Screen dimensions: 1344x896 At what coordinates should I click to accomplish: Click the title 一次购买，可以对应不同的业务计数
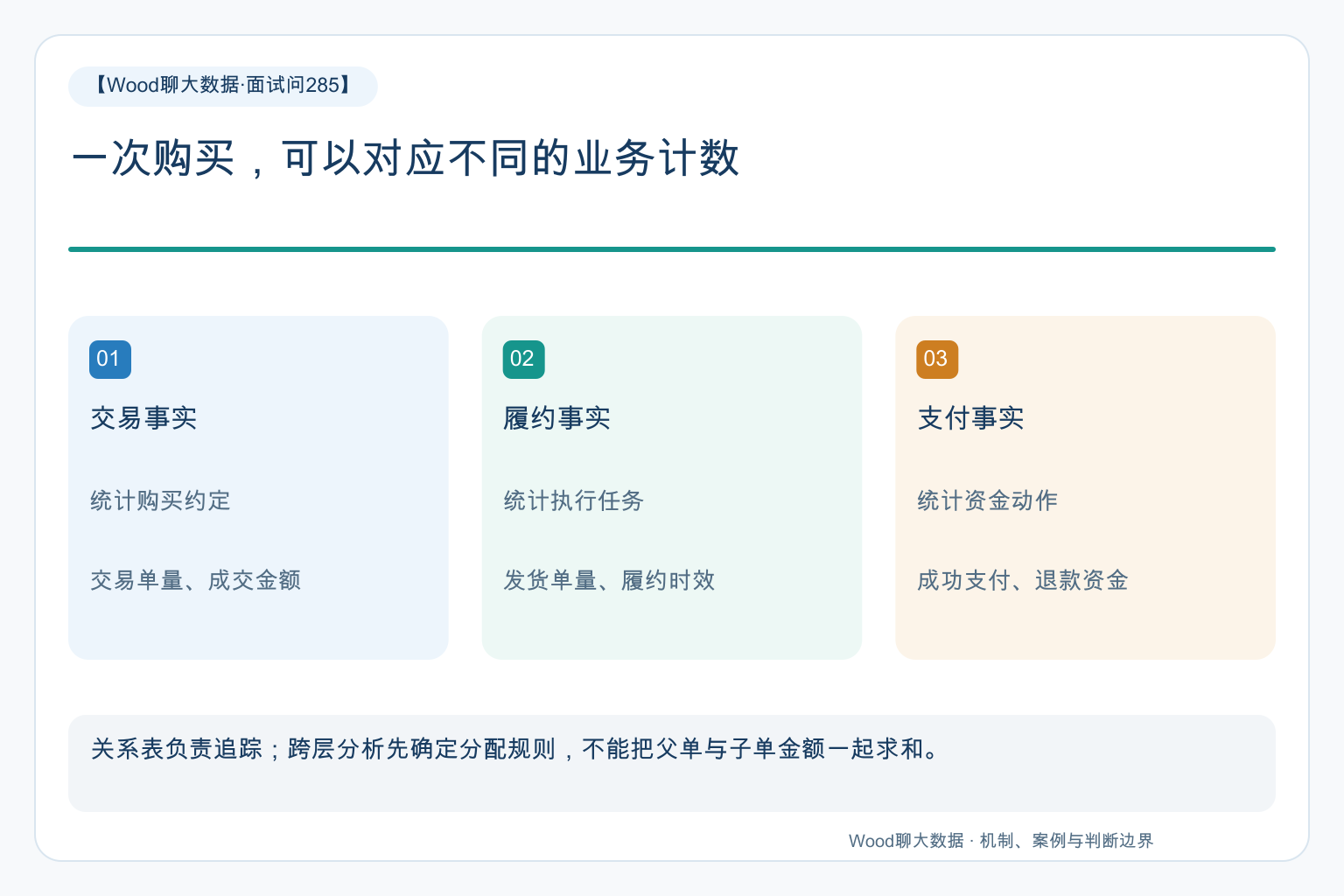tap(405, 158)
